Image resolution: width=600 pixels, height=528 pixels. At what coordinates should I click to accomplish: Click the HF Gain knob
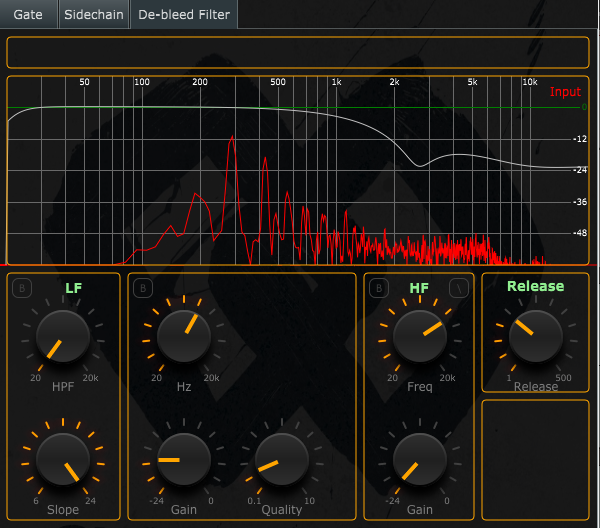click(x=420, y=459)
